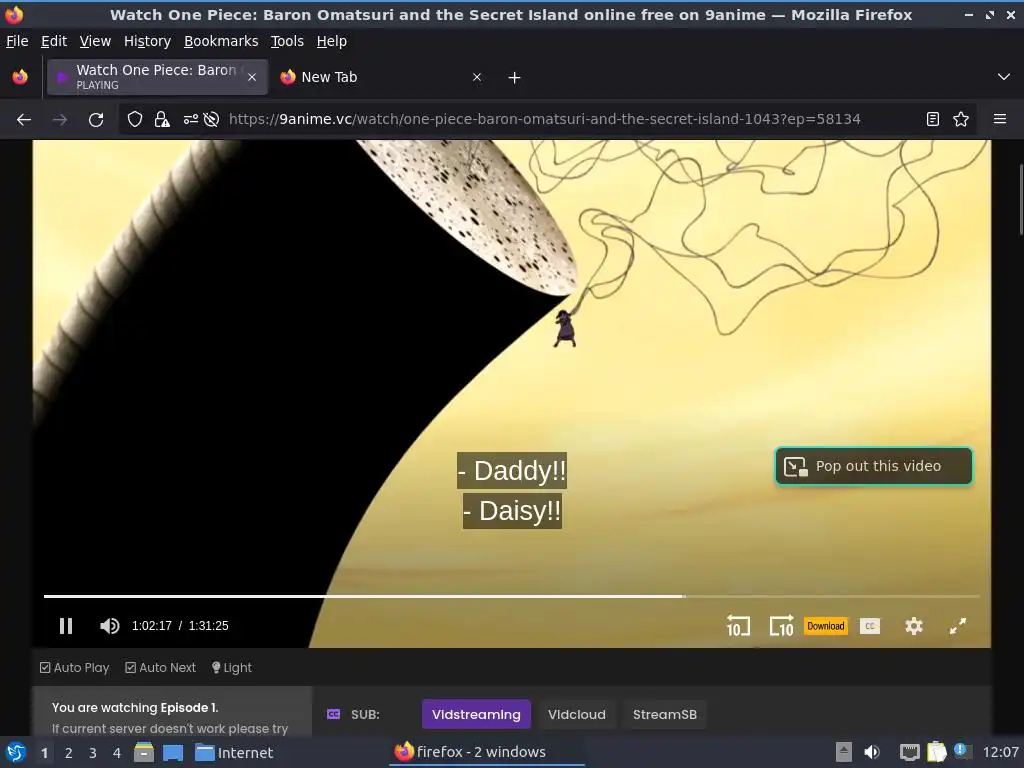The height and width of the screenshot is (768, 1024).
Task: Switch to workspace 4
Action: (117, 753)
